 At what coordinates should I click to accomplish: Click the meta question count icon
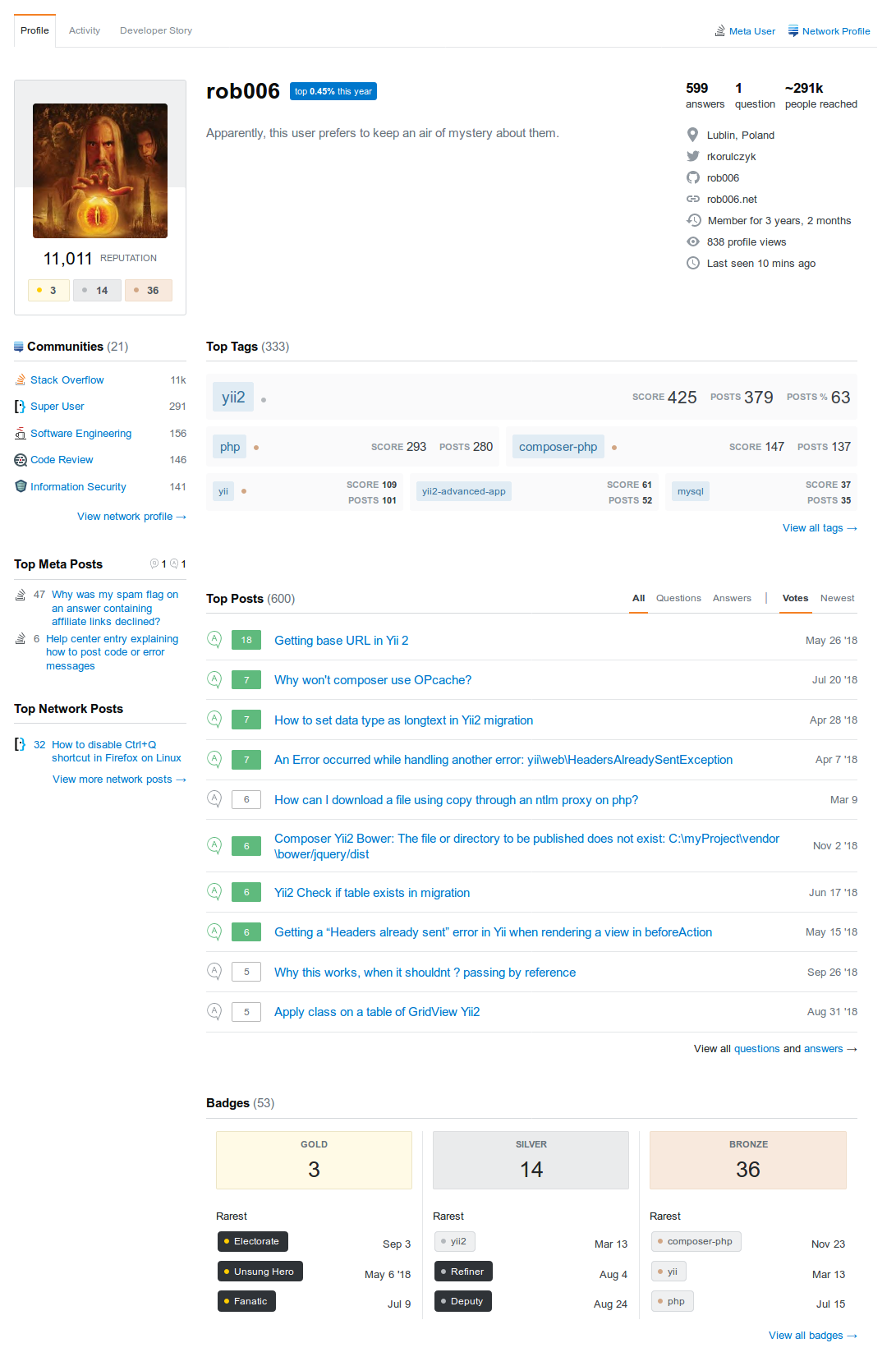154,563
